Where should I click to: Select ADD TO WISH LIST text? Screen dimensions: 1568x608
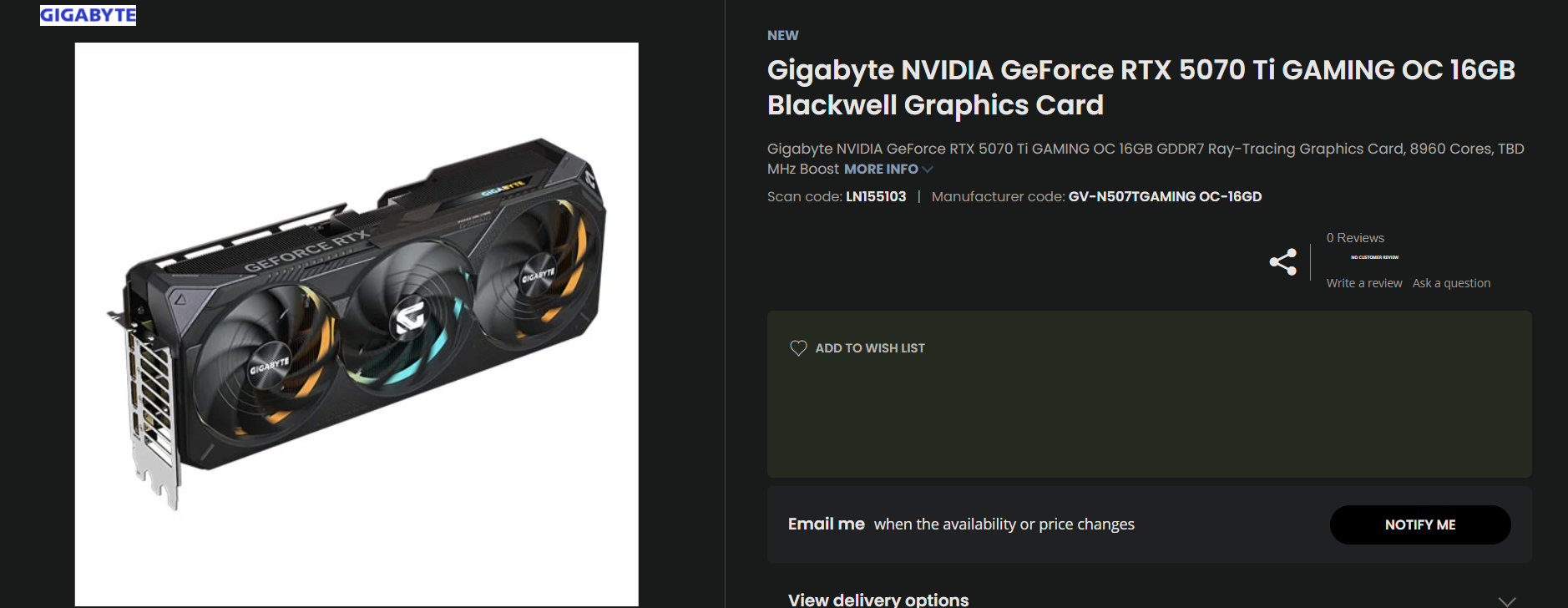pyautogui.click(x=870, y=348)
